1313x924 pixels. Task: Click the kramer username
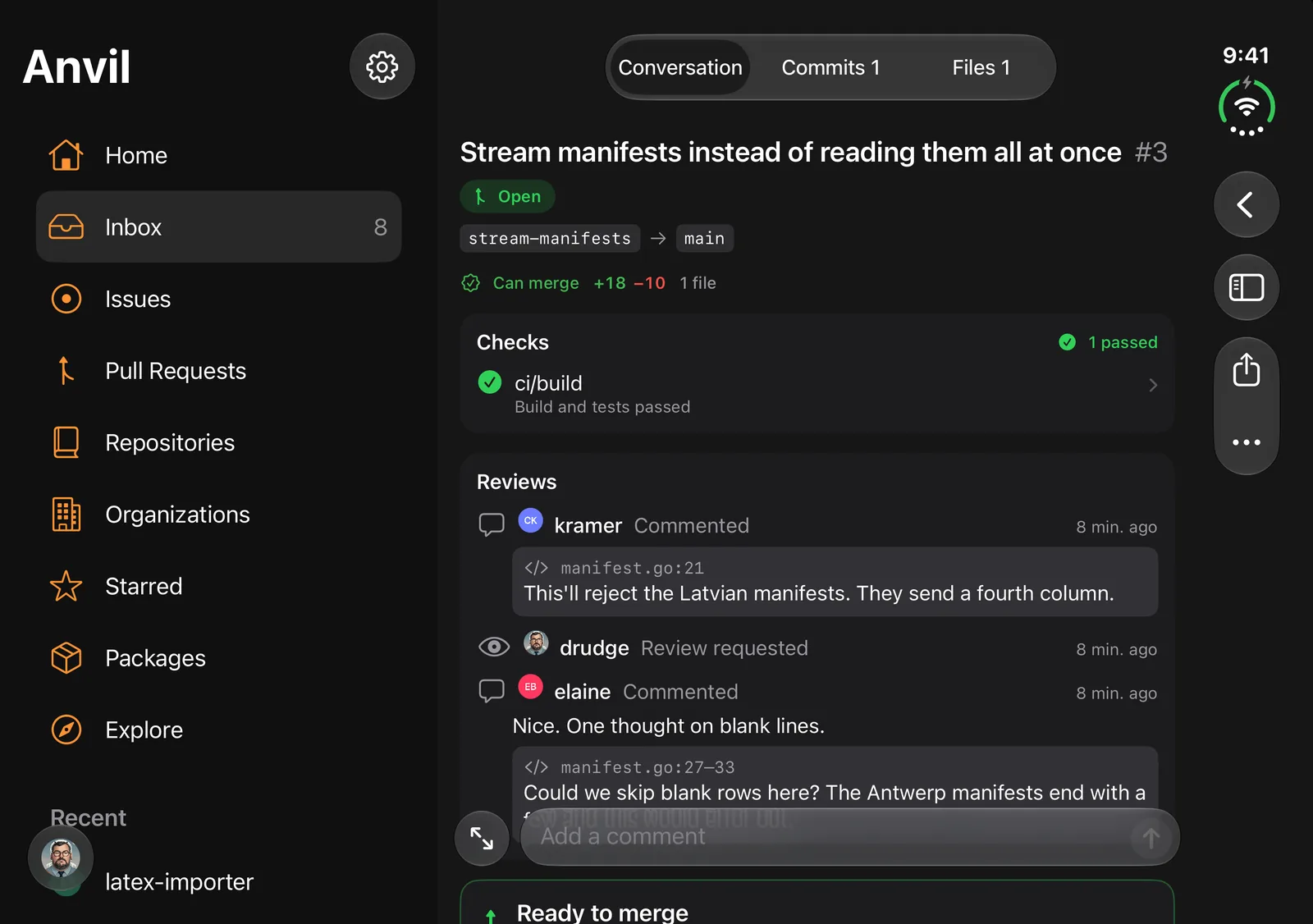[x=588, y=526]
